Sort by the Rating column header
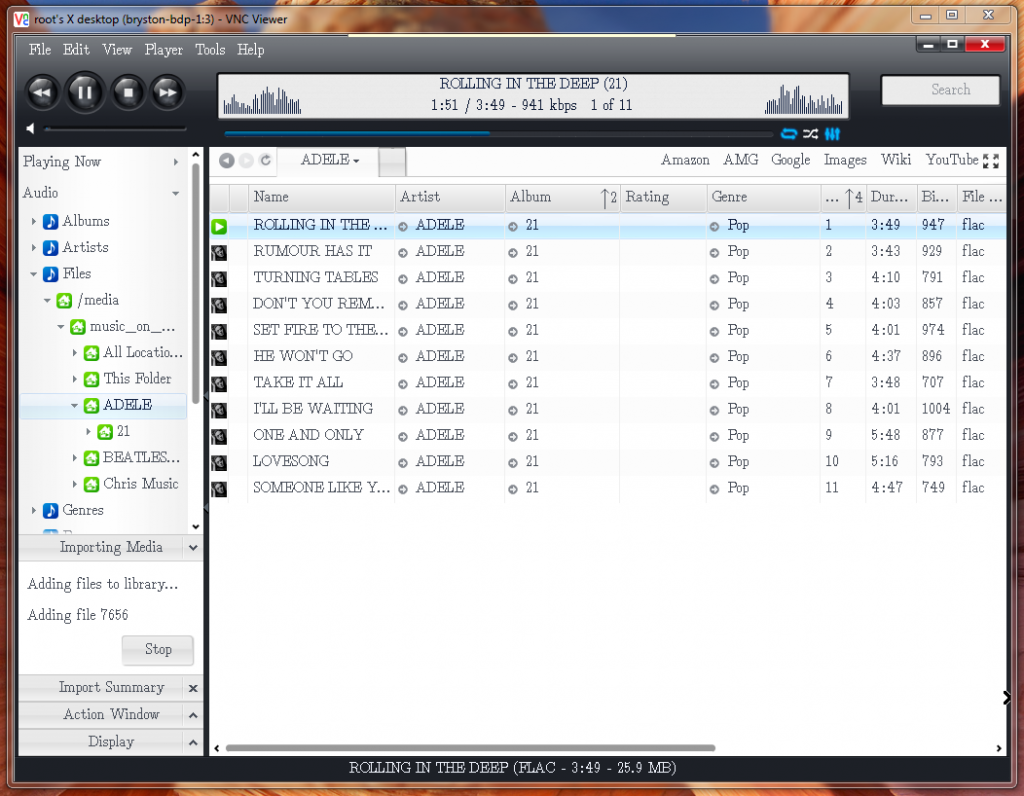The width and height of the screenshot is (1024, 796). coord(663,197)
